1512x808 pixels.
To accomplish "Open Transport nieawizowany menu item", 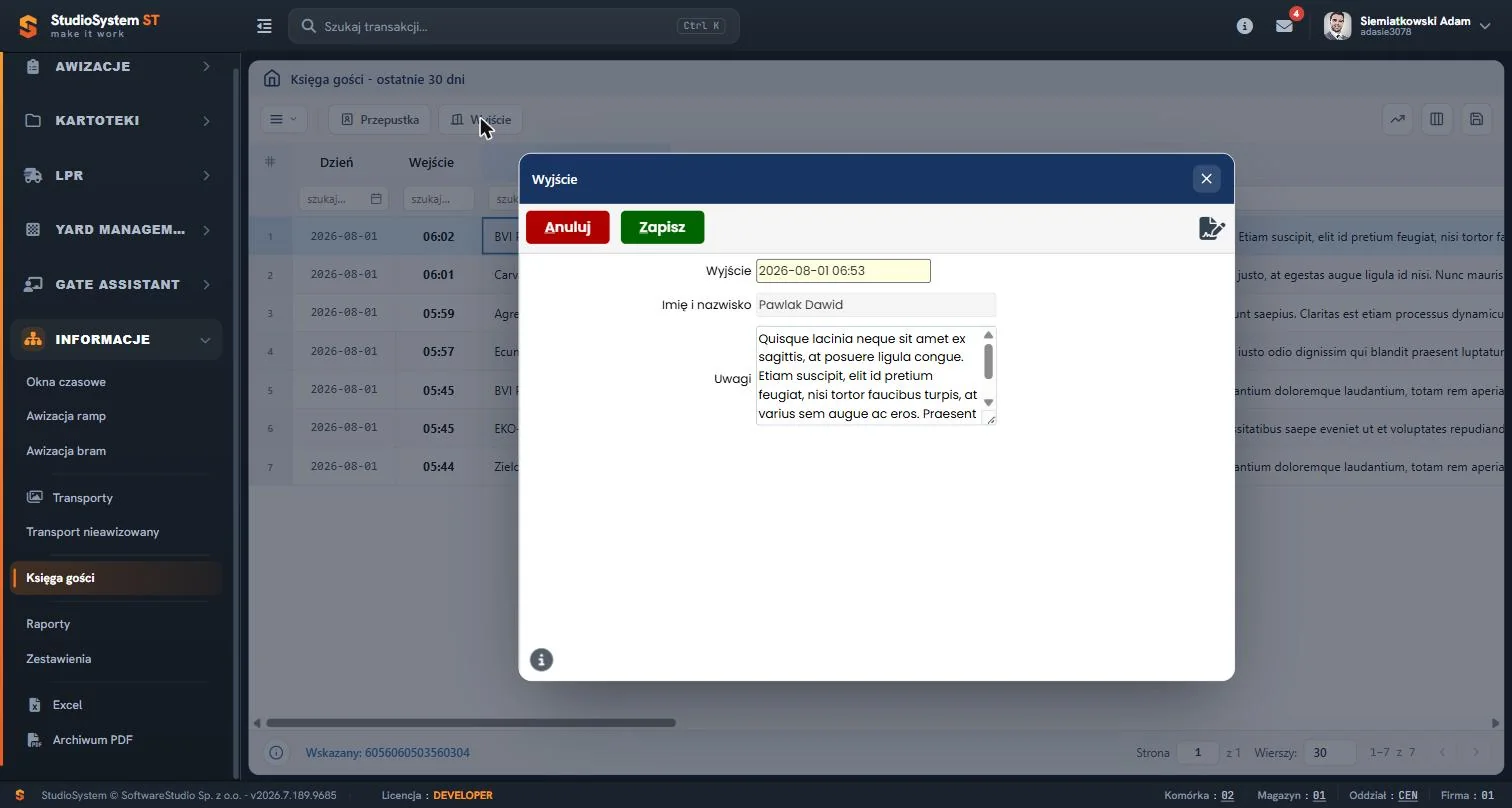I will (93, 532).
